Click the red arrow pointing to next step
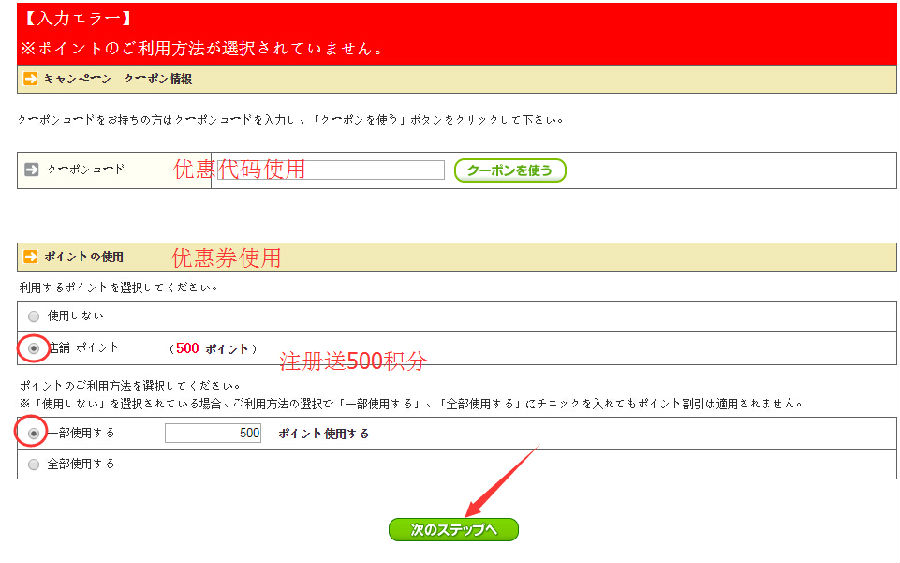The height and width of the screenshot is (563, 900). click(500, 480)
